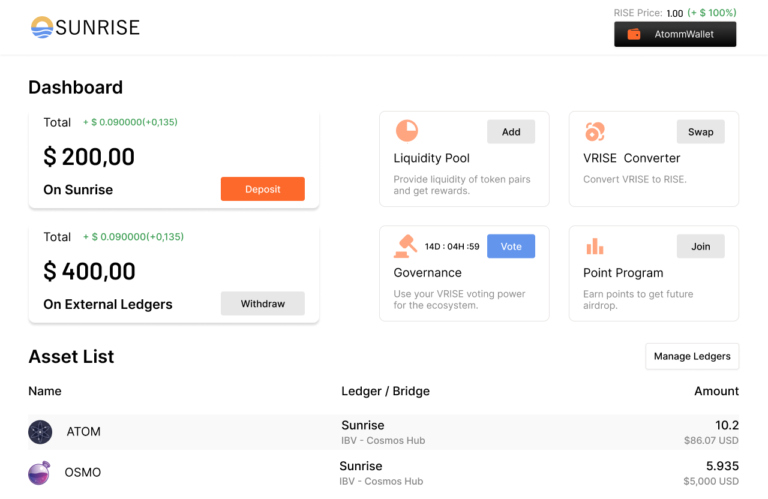This screenshot has width=768, height=499.
Task: Click Sunrise ledger in the OSMO row
Action: tap(360, 466)
